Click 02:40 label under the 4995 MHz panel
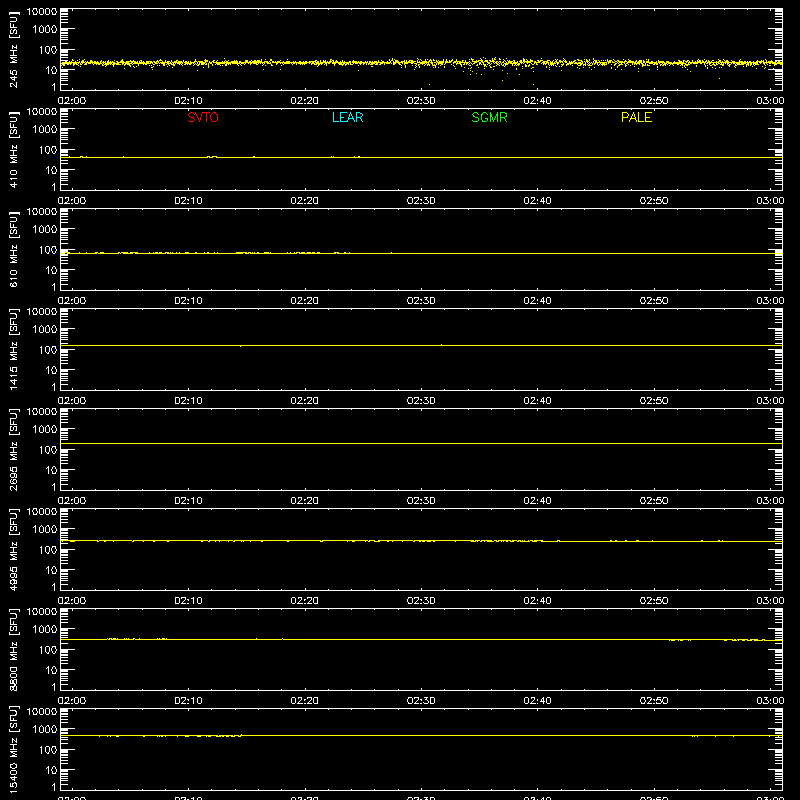The height and width of the screenshot is (800, 800). pos(537,601)
